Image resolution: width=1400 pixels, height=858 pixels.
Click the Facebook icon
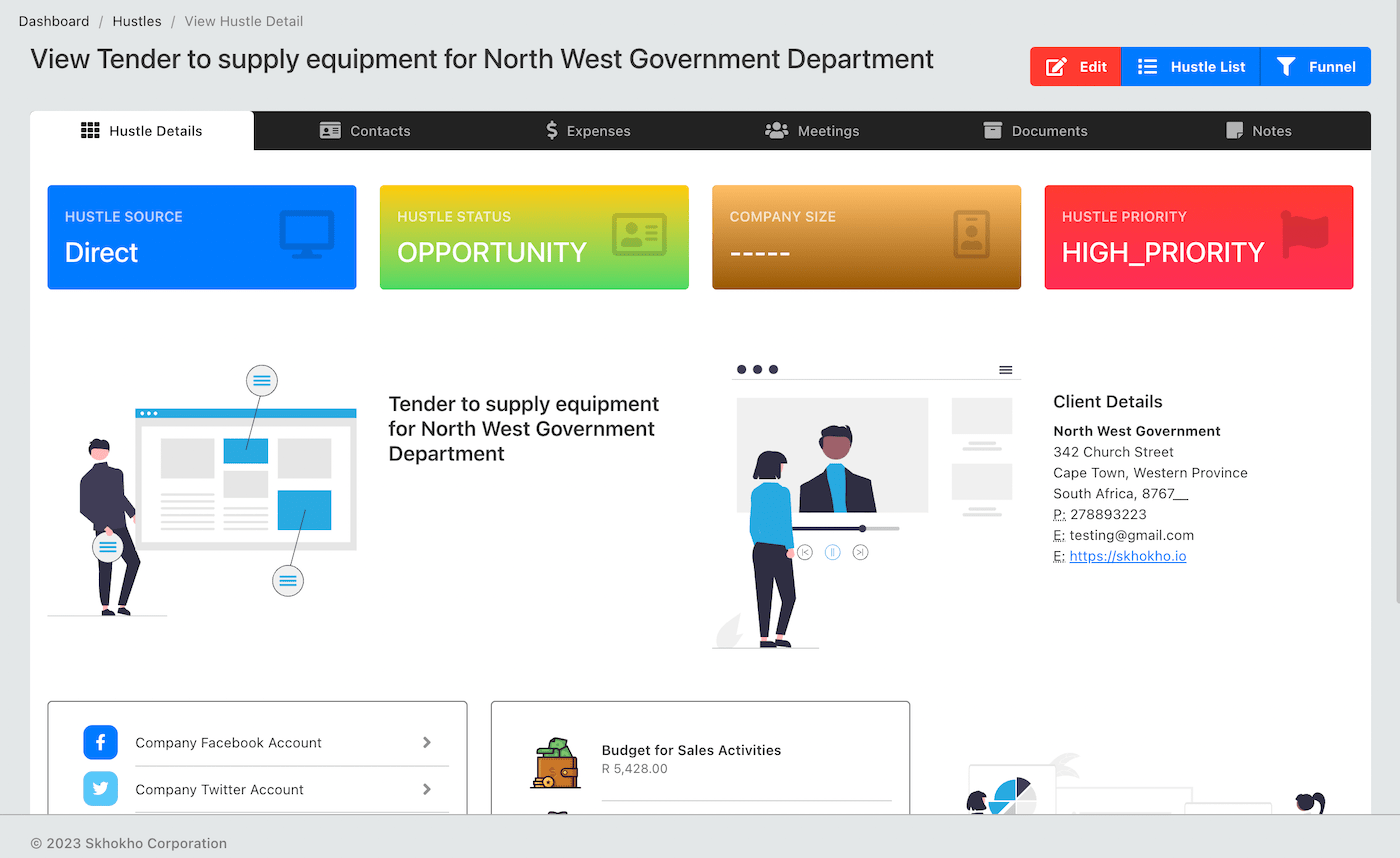tap(100, 743)
